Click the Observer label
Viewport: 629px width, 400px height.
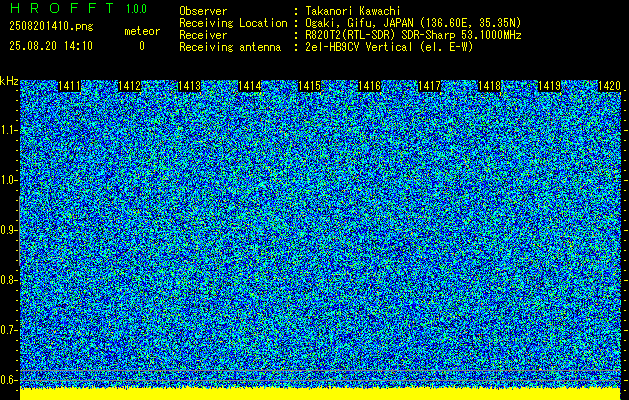tap(203, 11)
